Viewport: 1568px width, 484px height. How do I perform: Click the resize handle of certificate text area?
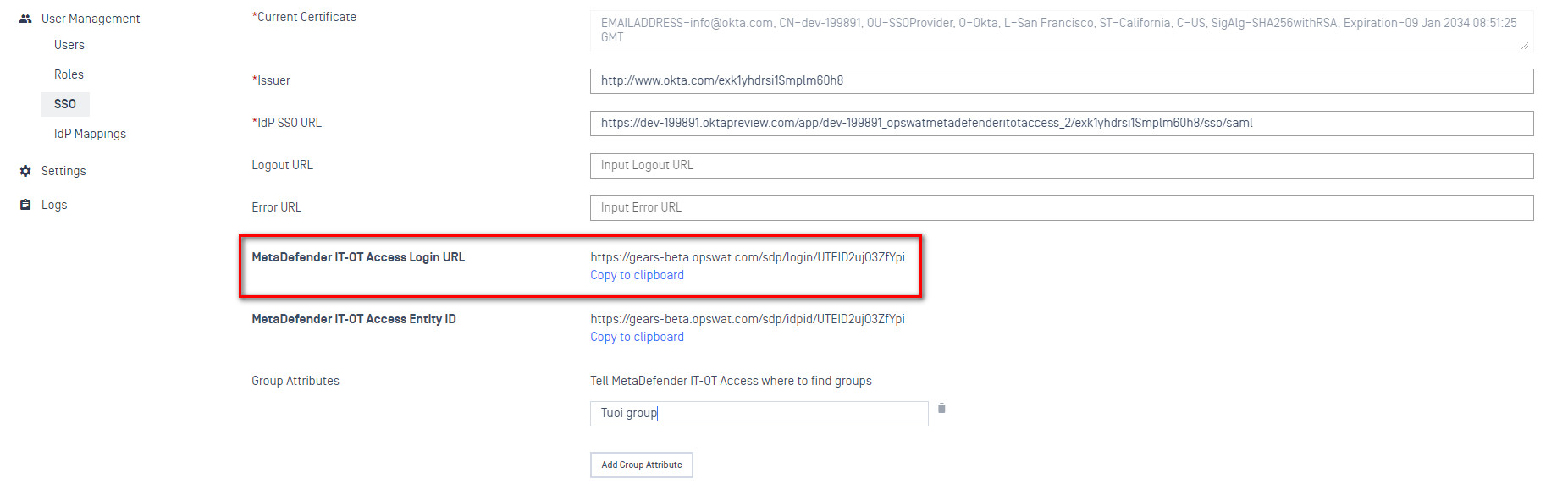[1525, 46]
